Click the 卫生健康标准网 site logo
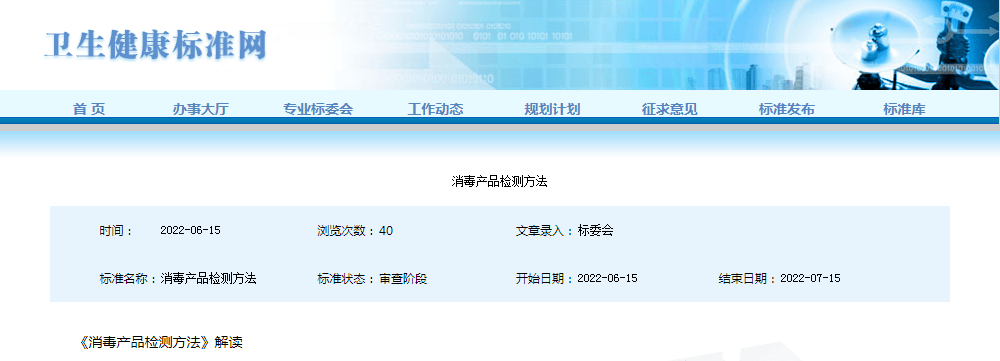The width and height of the screenshot is (1000, 361). point(155,45)
